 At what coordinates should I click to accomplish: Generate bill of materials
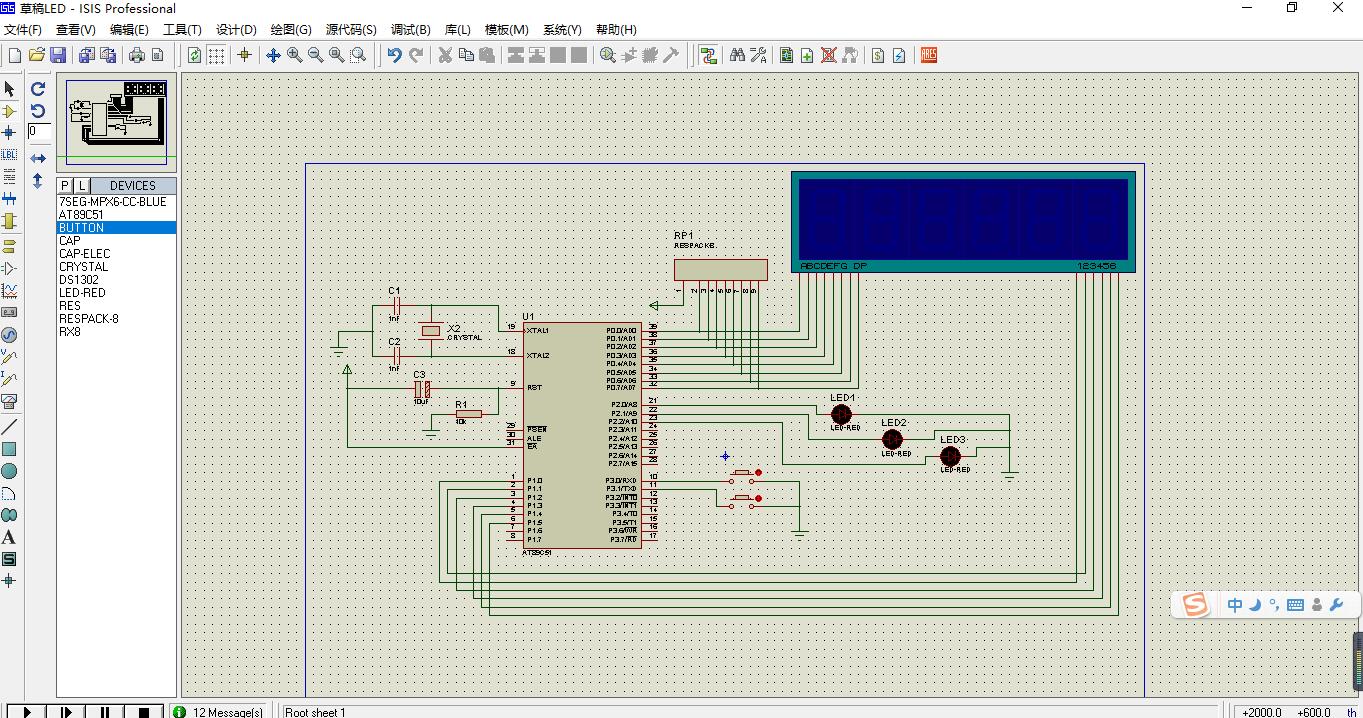coord(878,55)
